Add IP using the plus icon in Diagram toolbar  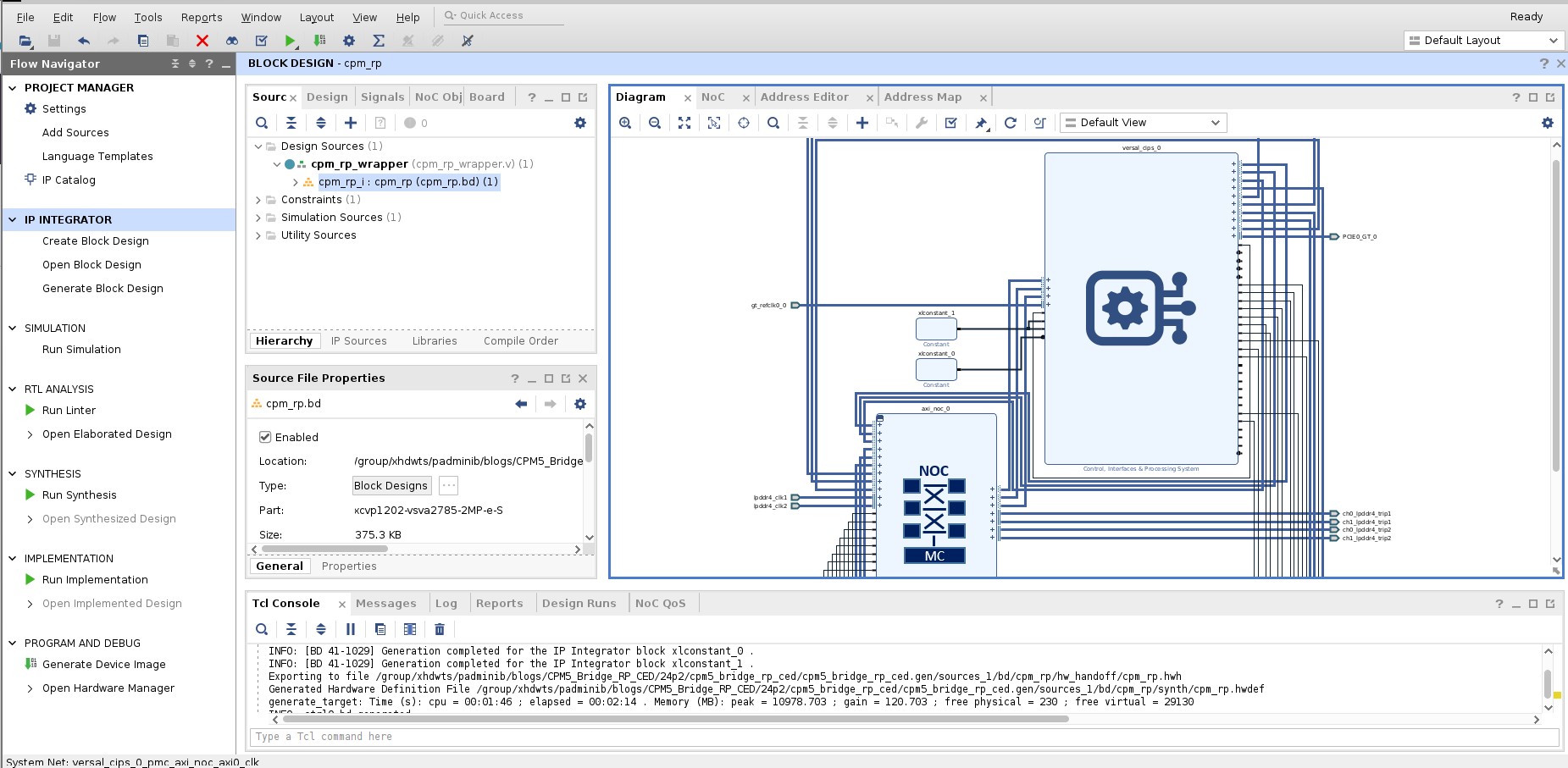coord(862,123)
